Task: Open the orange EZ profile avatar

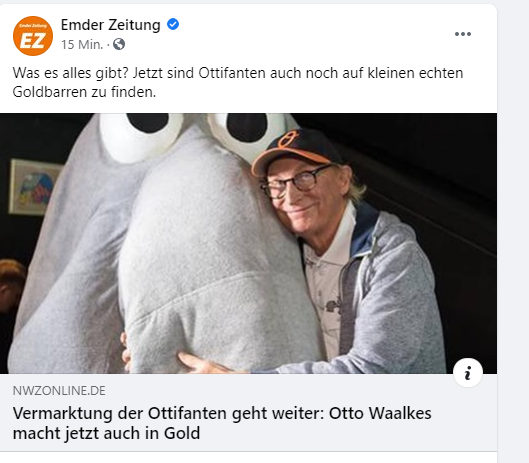Action: click(33, 36)
